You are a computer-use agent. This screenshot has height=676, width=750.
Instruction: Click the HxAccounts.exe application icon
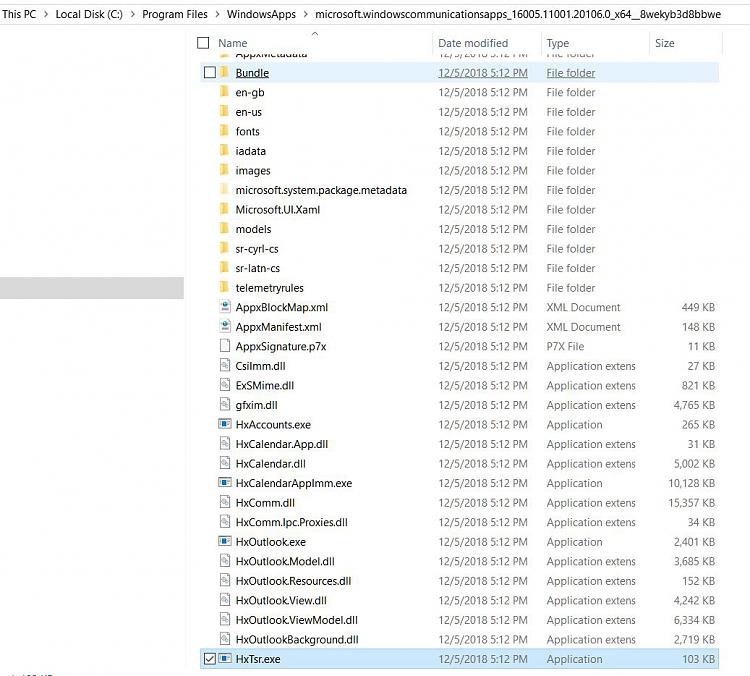click(x=225, y=424)
